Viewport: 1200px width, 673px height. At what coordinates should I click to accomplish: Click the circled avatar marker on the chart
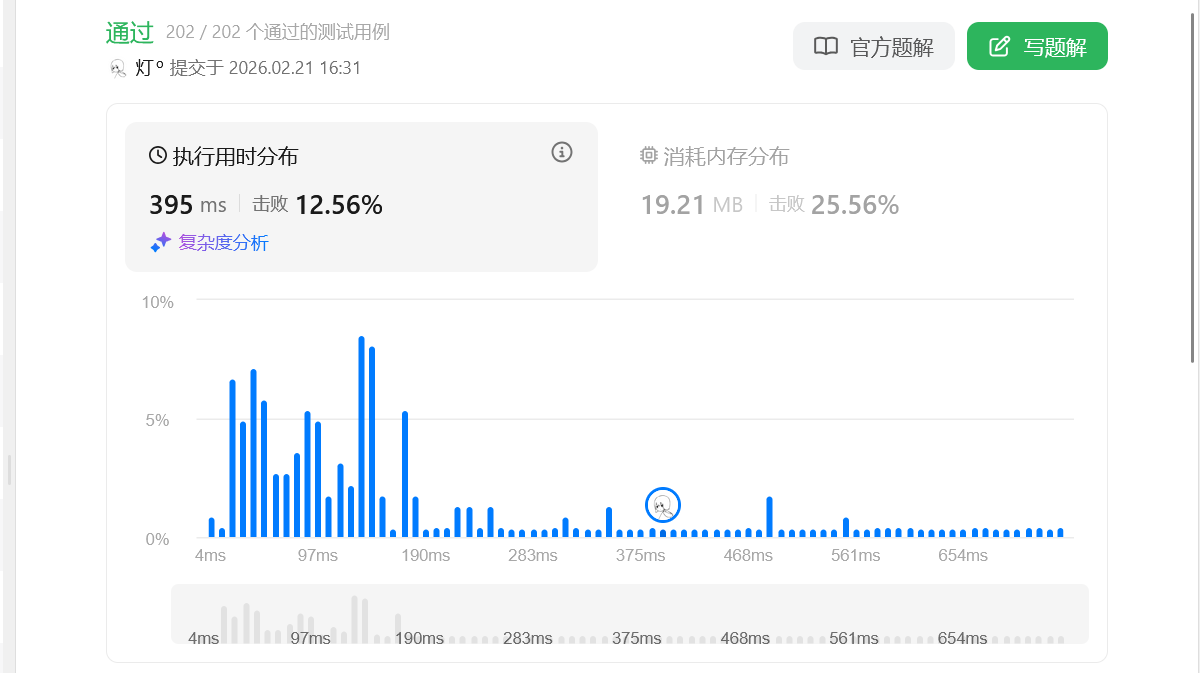click(x=663, y=506)
